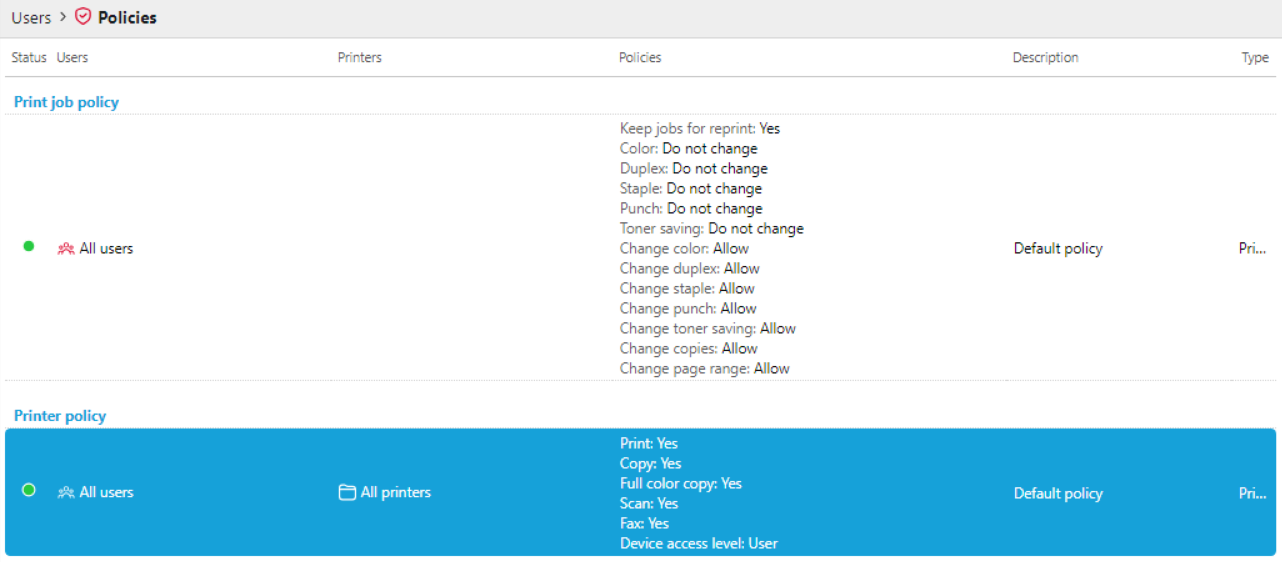Click the Keep jobs for reprint setting

699,128
